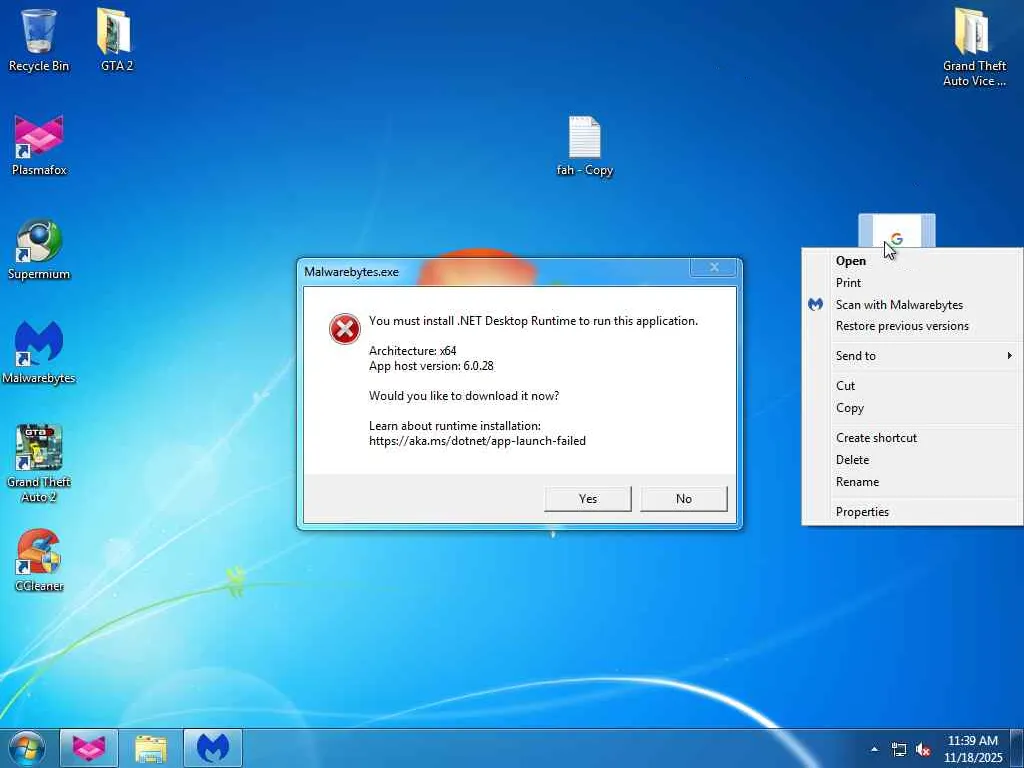Open the taskbar clock and date

[x=972, y=749]
